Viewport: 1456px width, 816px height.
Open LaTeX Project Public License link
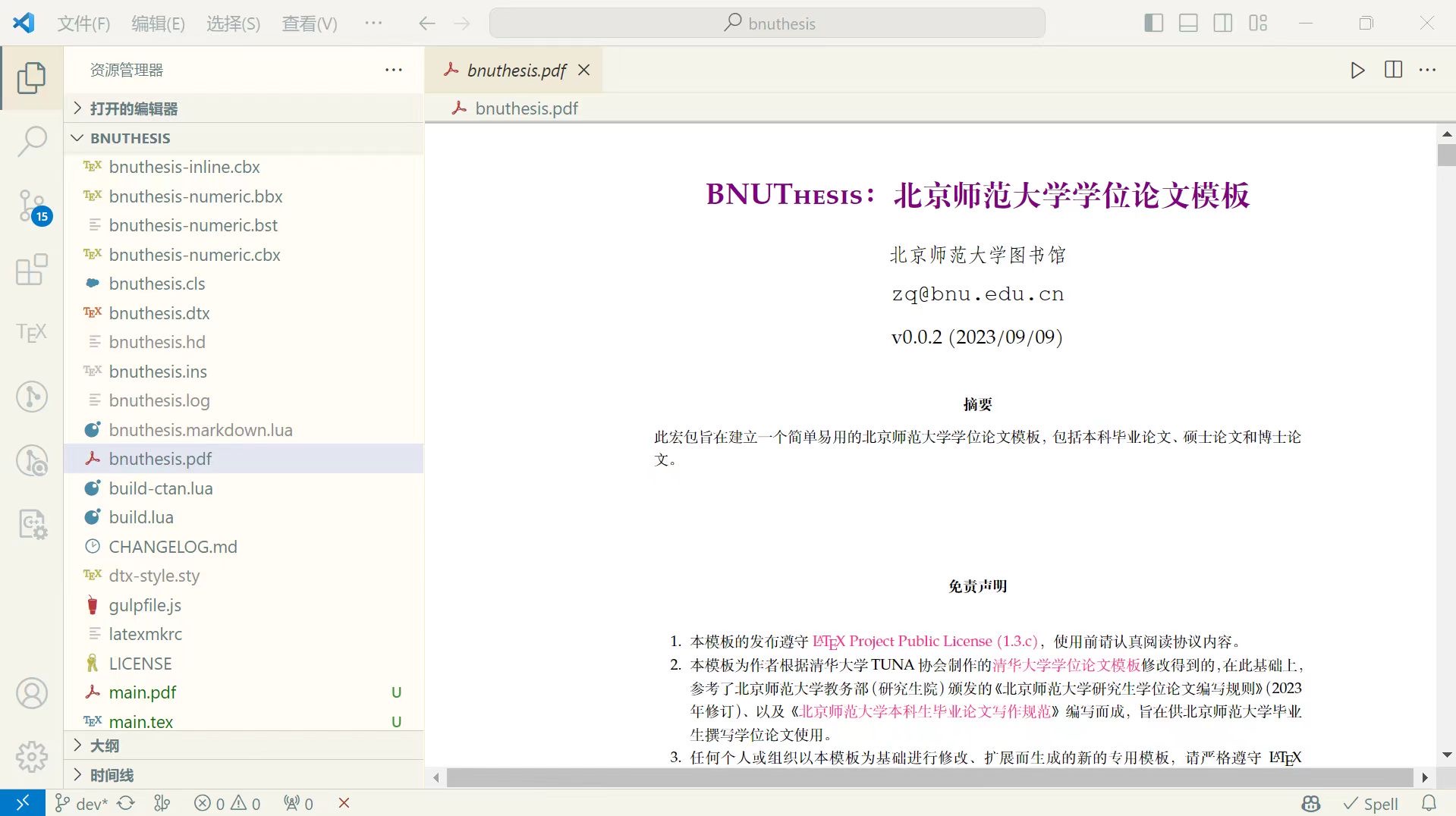(x=925, y=642)
